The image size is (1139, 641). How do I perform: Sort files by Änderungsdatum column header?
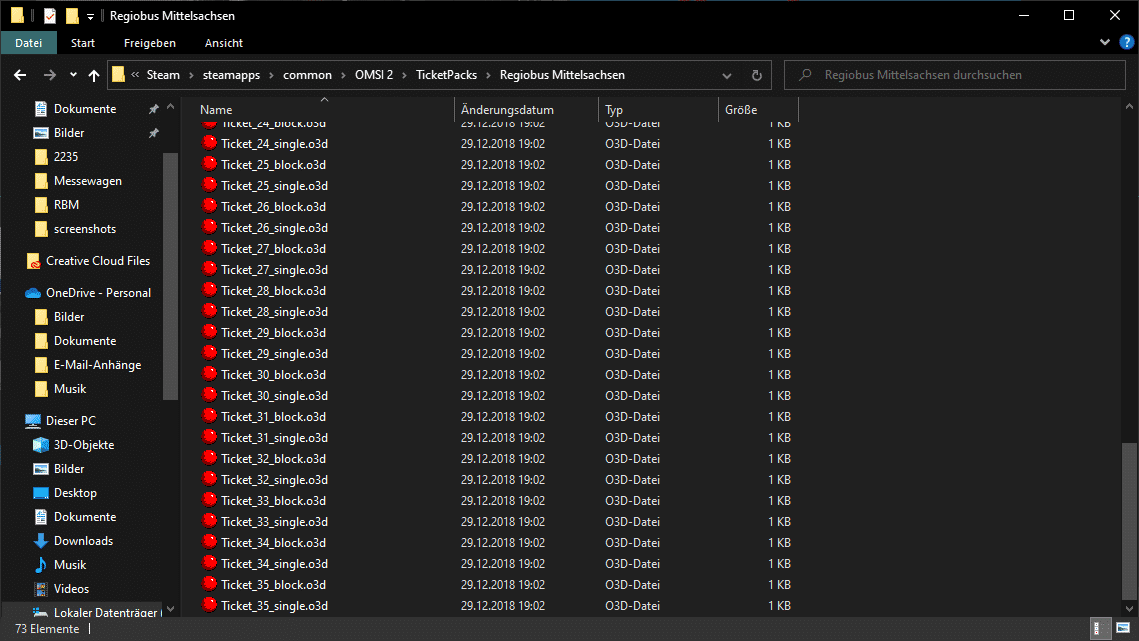tap(507, 110)
